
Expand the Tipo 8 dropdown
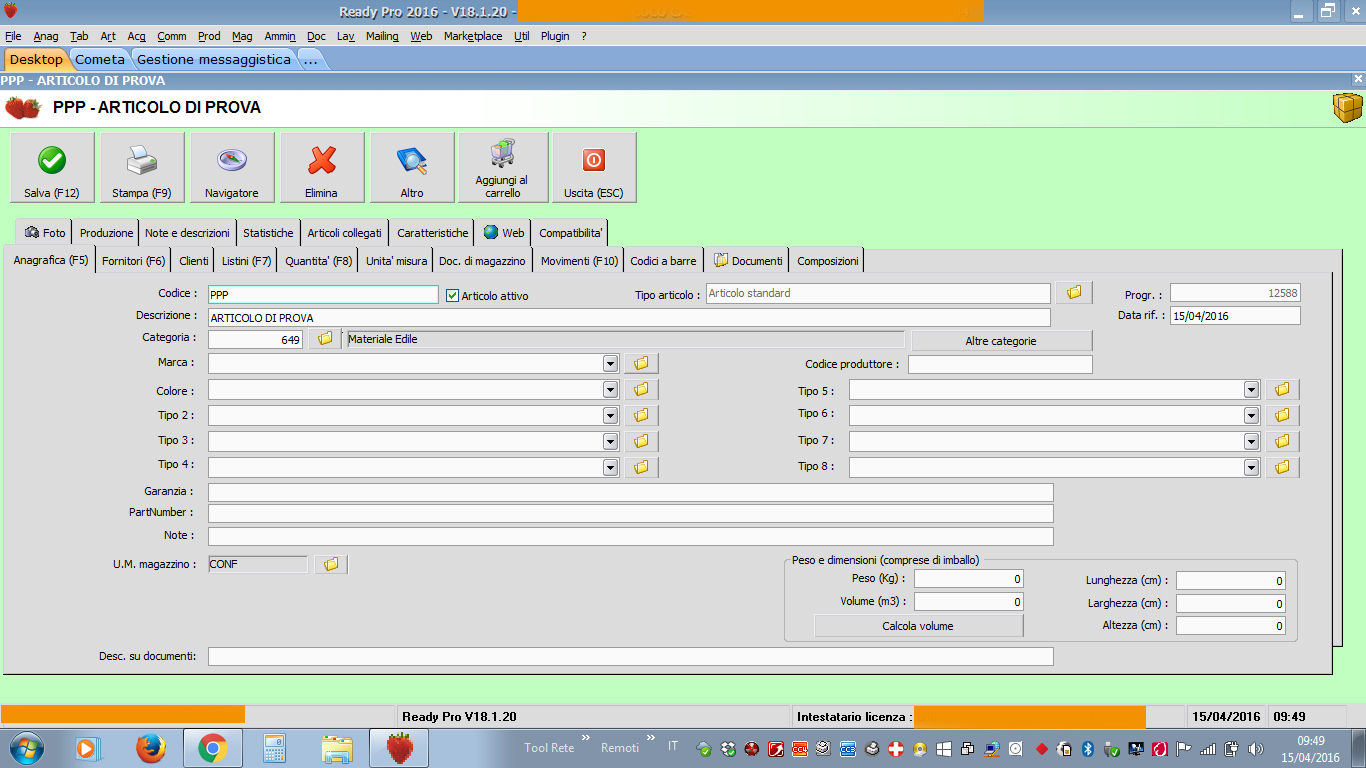1251,467
